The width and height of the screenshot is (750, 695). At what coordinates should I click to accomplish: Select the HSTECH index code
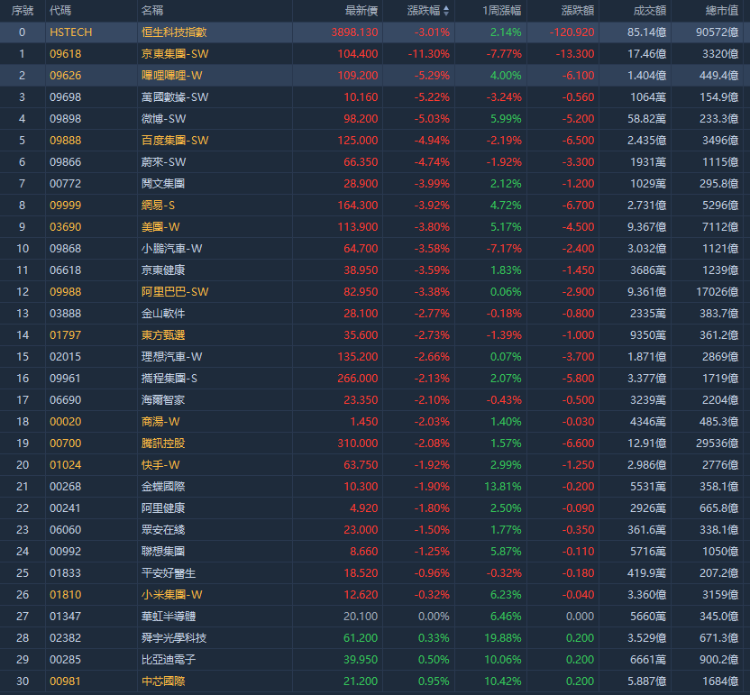click(x=71, y=32)
